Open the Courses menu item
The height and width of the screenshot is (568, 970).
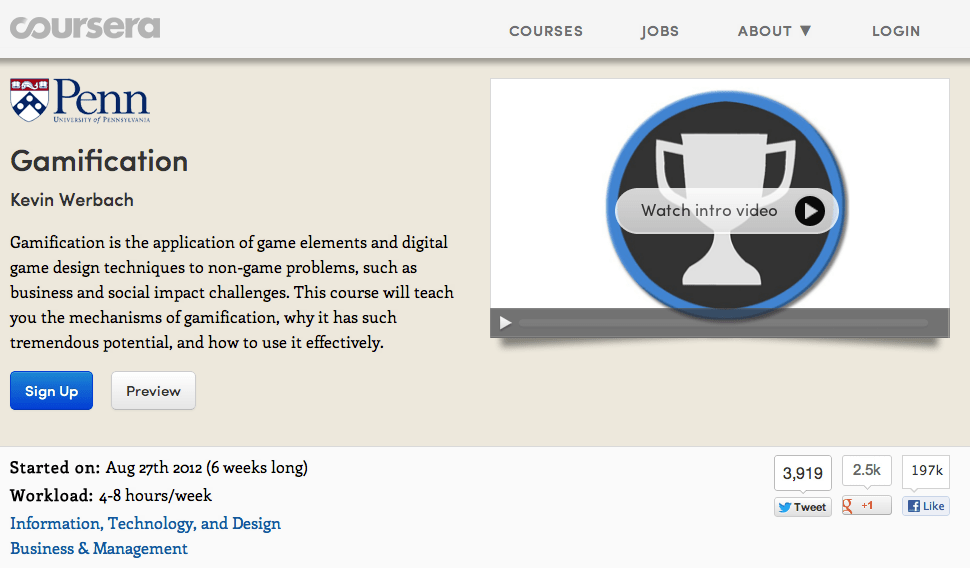[x=546, y=31]
